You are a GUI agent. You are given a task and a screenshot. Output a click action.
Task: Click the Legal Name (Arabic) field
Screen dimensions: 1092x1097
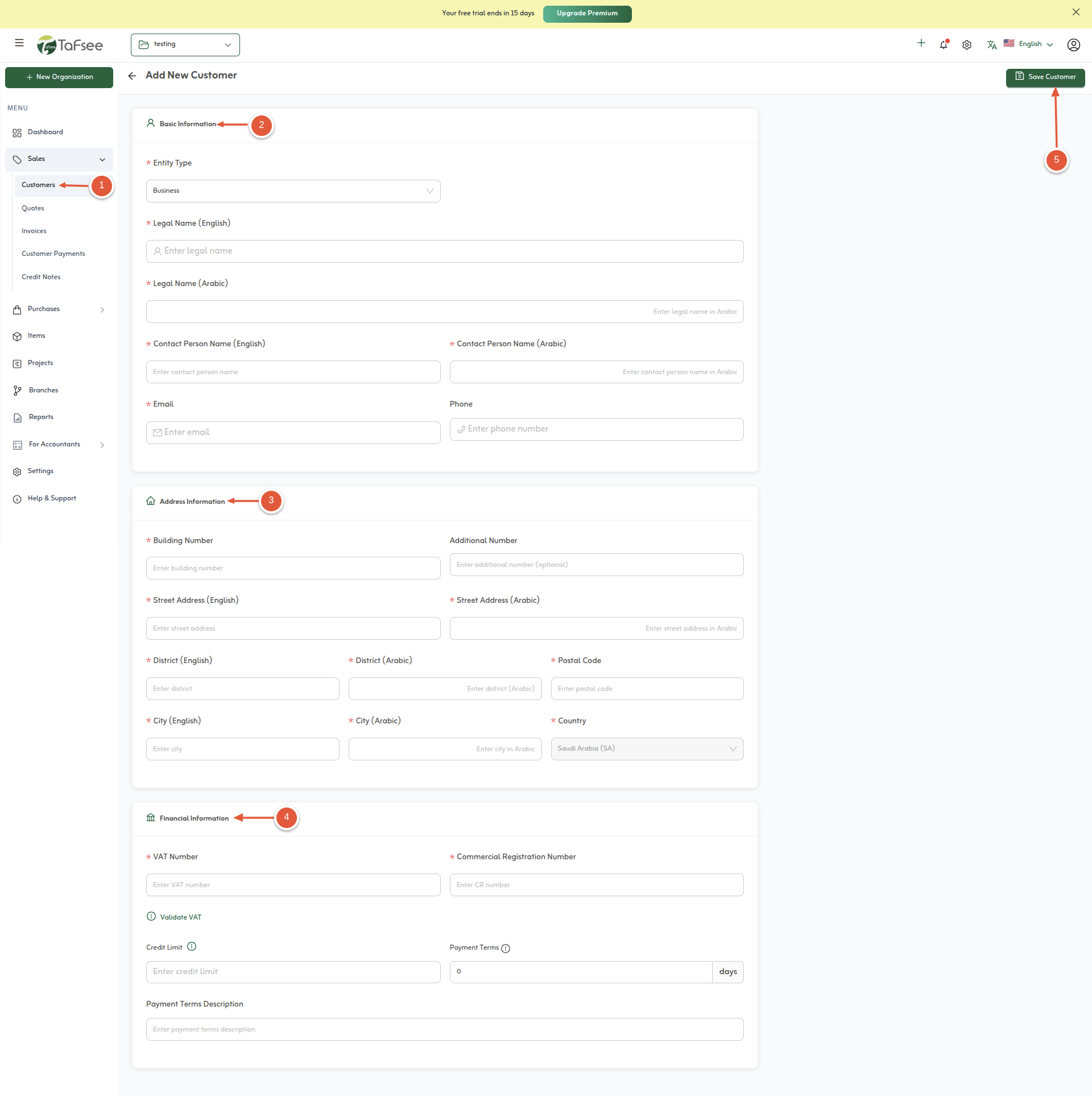pos(445,312)
